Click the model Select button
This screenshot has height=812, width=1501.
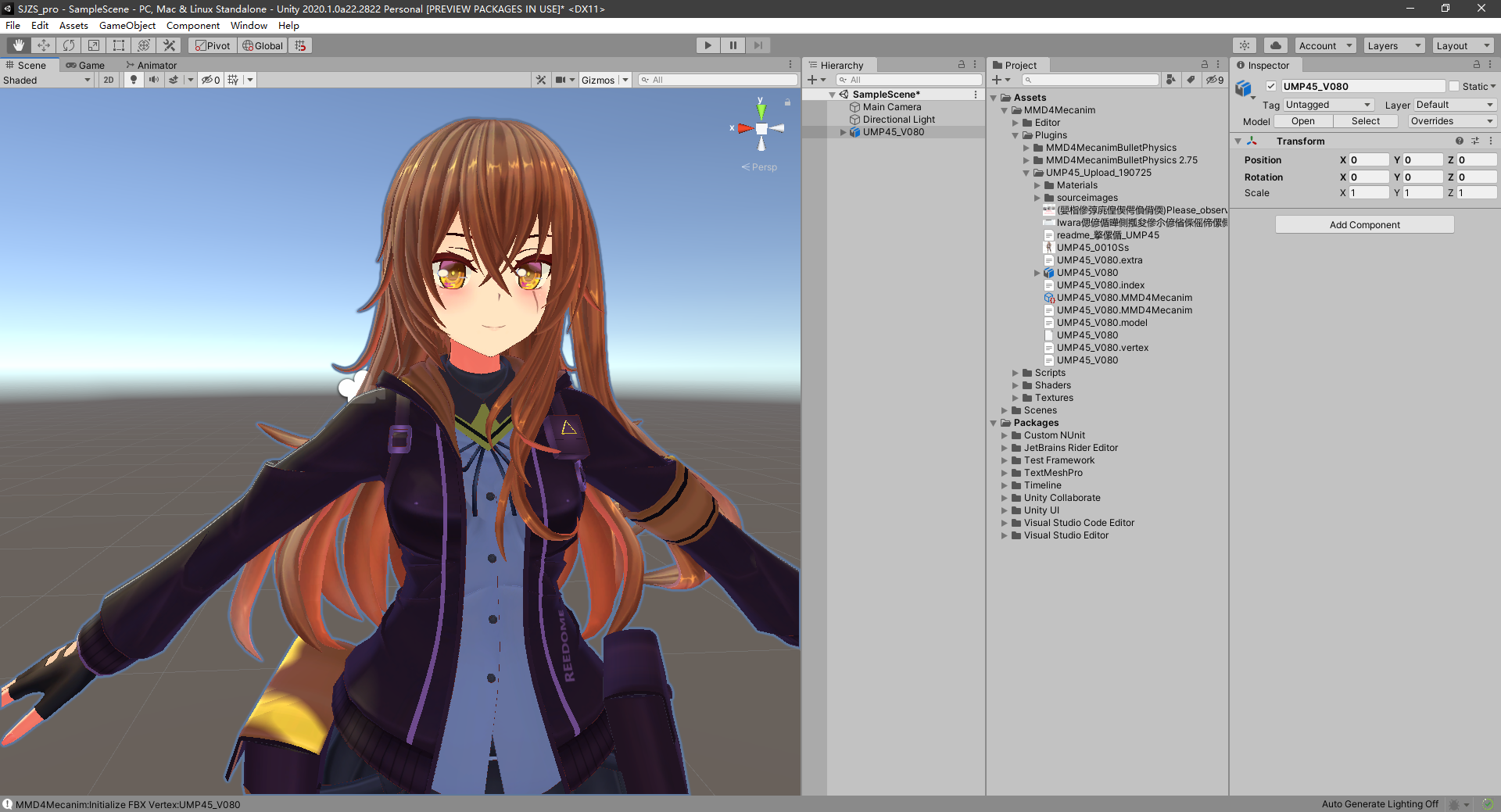pos(1366,121)
